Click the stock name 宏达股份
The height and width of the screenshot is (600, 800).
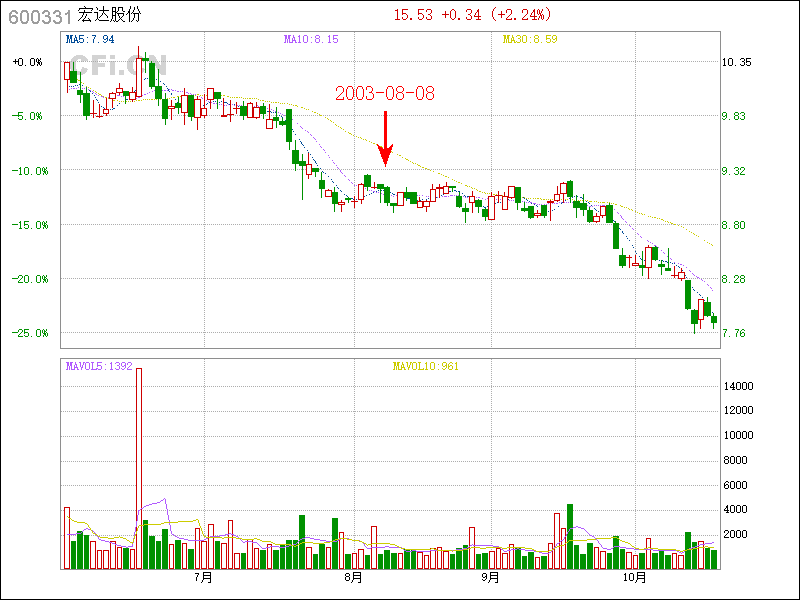tap(109, 15)
